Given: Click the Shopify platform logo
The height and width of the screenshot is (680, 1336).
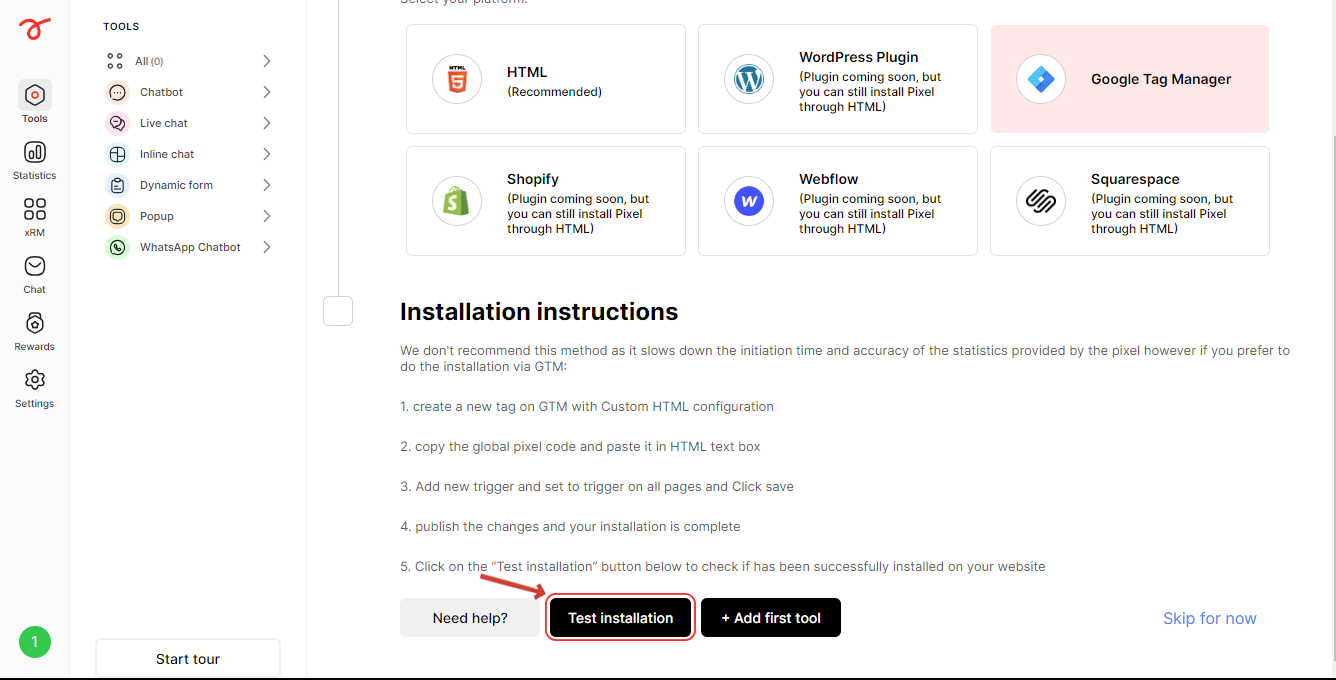Looking at the screenshot, I should point(457,201).
